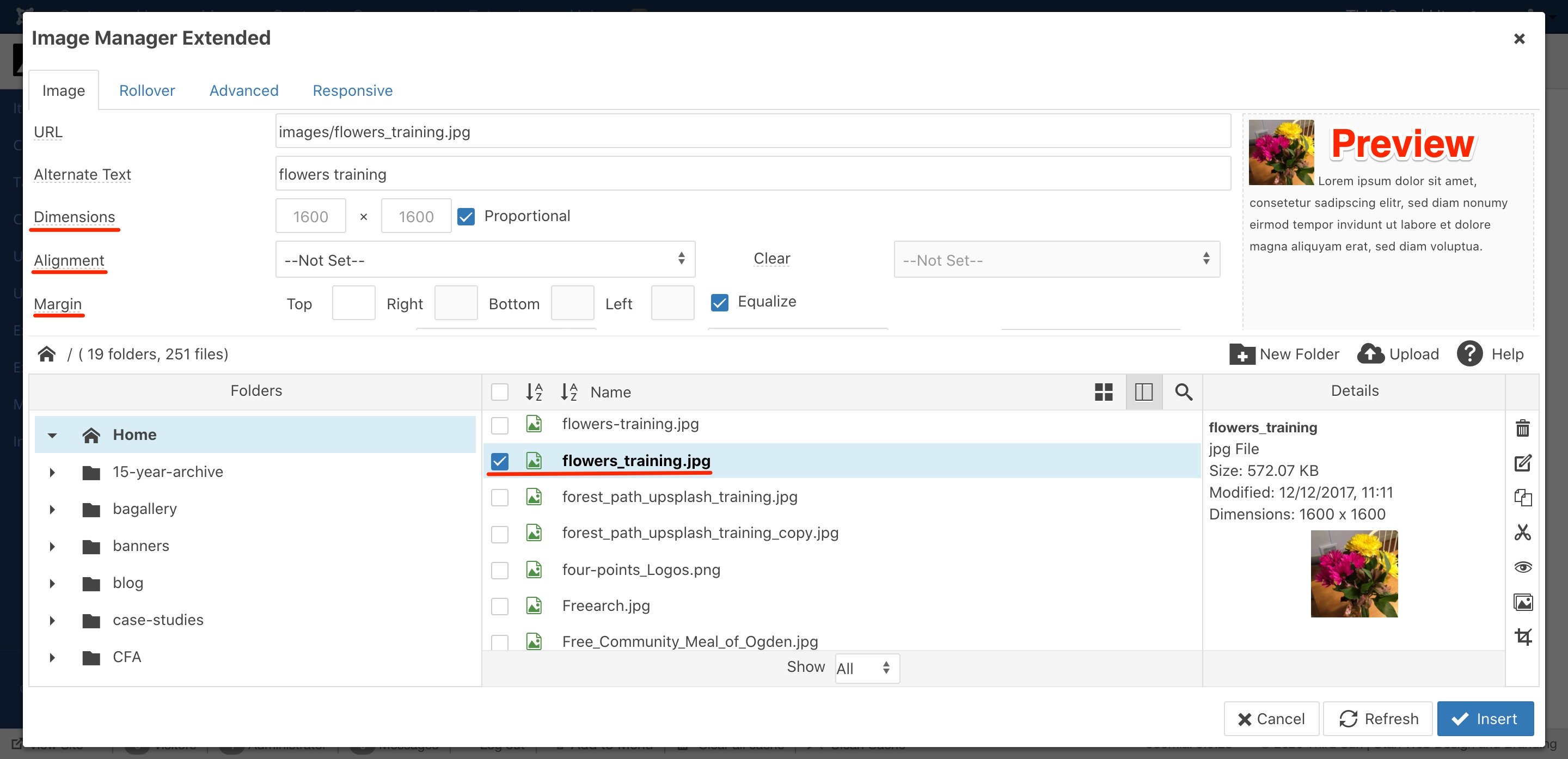This screenshot has height=759, width=1568.
Task: Click the copy file icon
Action: pos(1522,497)
